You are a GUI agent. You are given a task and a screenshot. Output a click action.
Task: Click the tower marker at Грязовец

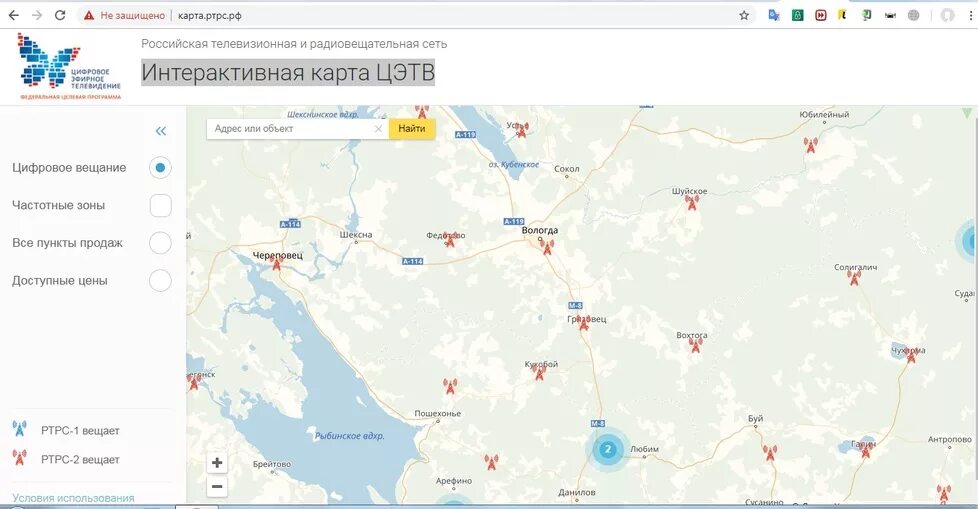click(584, 322)
